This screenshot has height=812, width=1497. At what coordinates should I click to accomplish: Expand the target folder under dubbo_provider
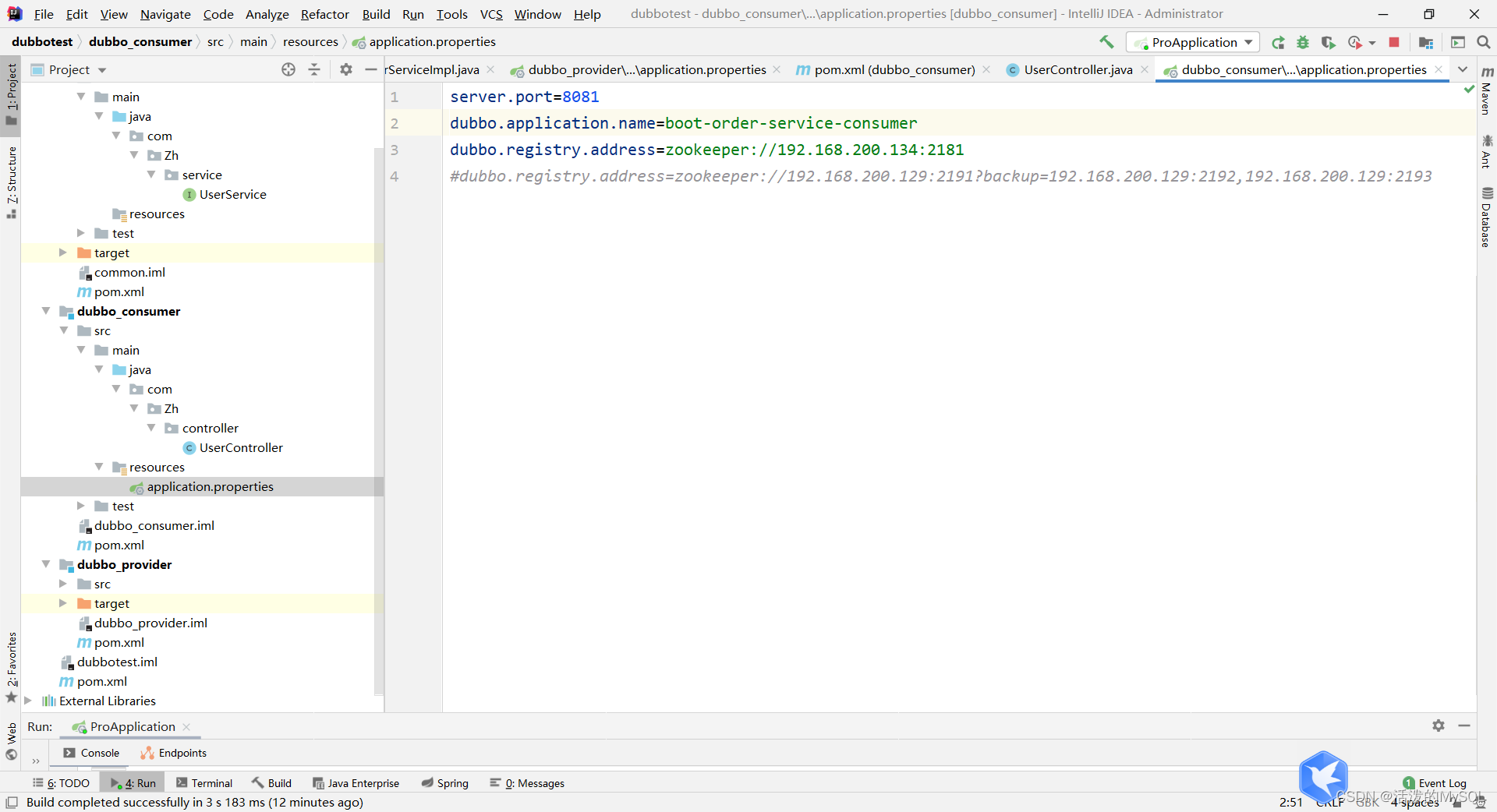pos(63,603)
